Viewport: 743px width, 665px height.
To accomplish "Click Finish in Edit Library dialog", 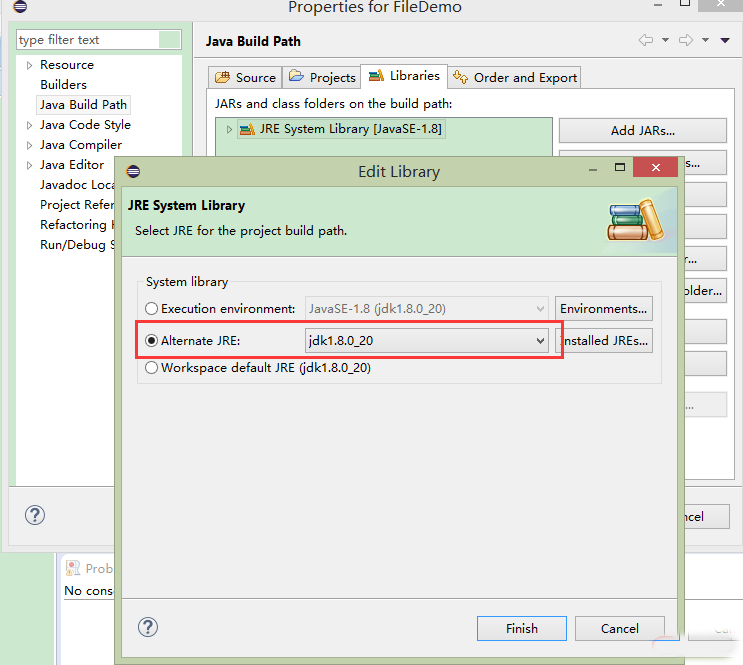I will tap(522, 629).
